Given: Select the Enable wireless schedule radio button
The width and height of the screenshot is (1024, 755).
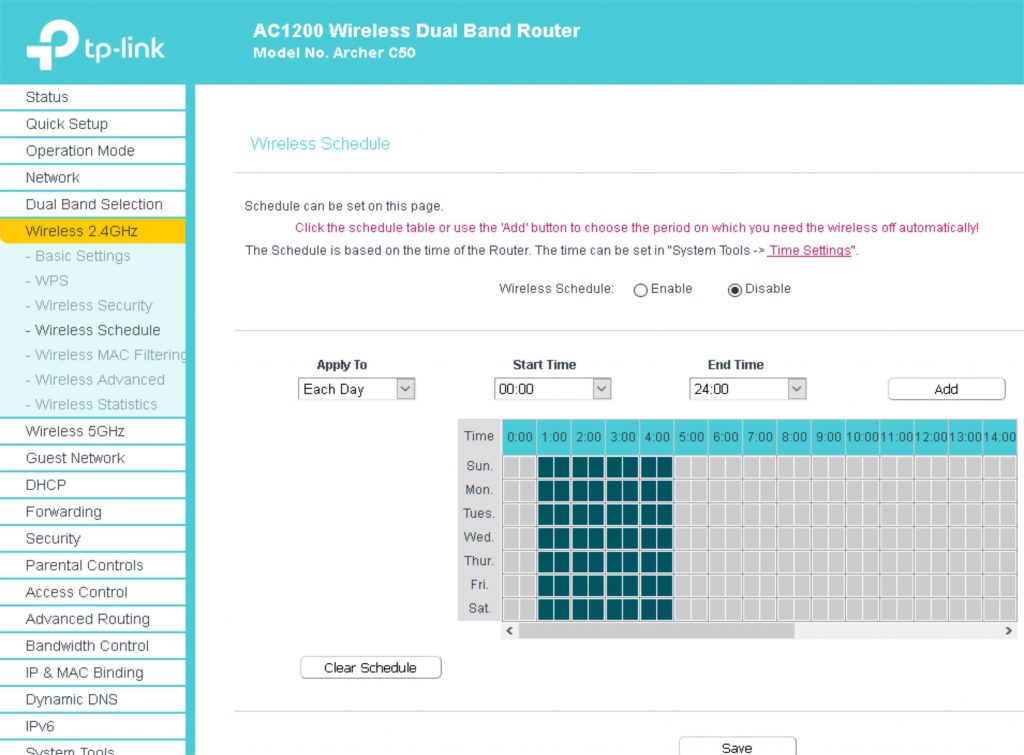Looking at the screenshot, I should click(x=640, y=290).
